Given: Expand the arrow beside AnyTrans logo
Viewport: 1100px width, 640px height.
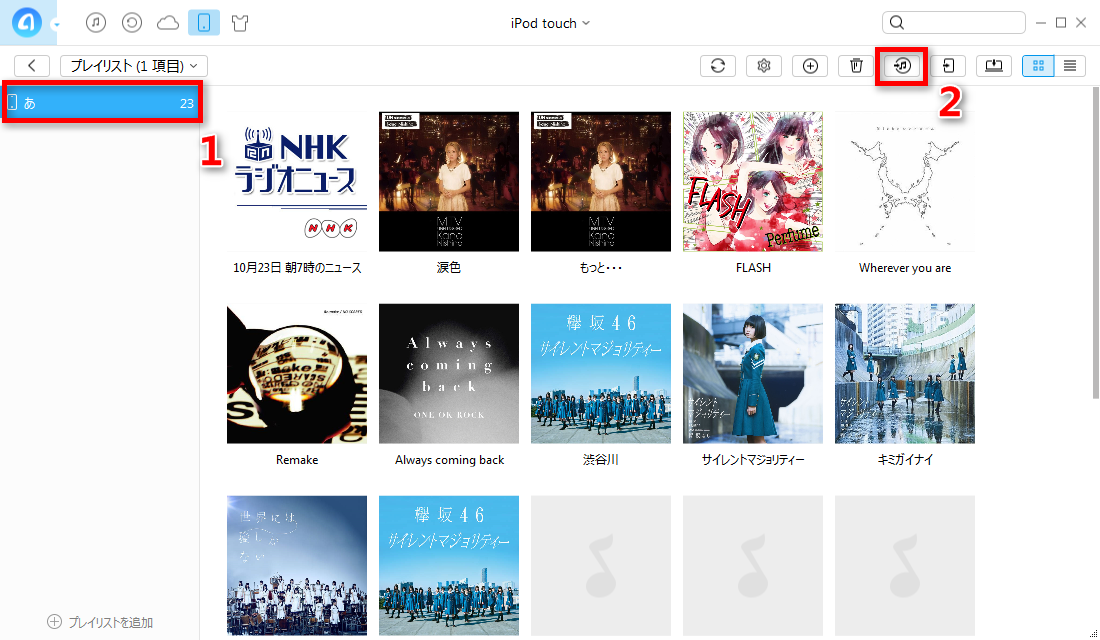Looking at the screenshot, I should click(x=56, y=25).
